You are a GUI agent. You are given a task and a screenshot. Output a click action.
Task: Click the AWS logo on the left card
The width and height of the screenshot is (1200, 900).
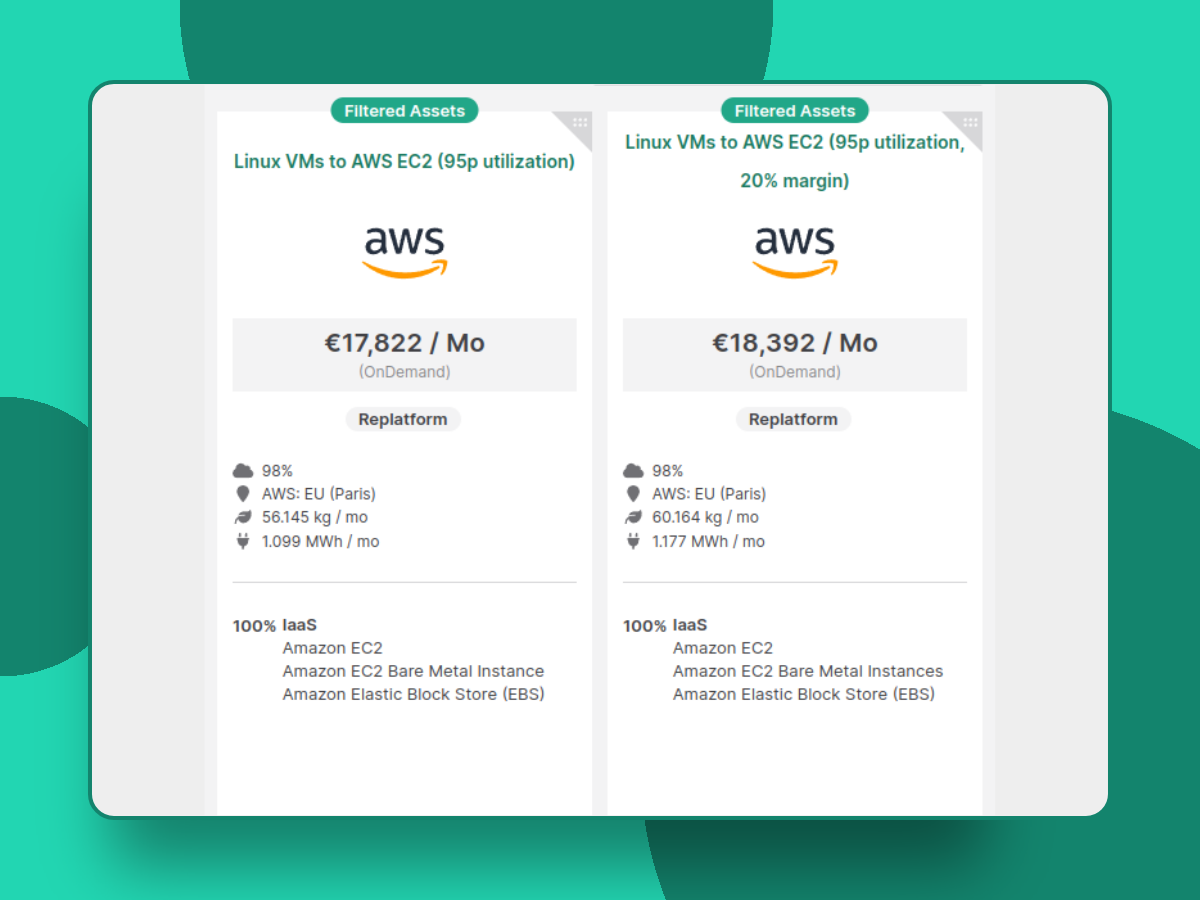pos(404,249)
